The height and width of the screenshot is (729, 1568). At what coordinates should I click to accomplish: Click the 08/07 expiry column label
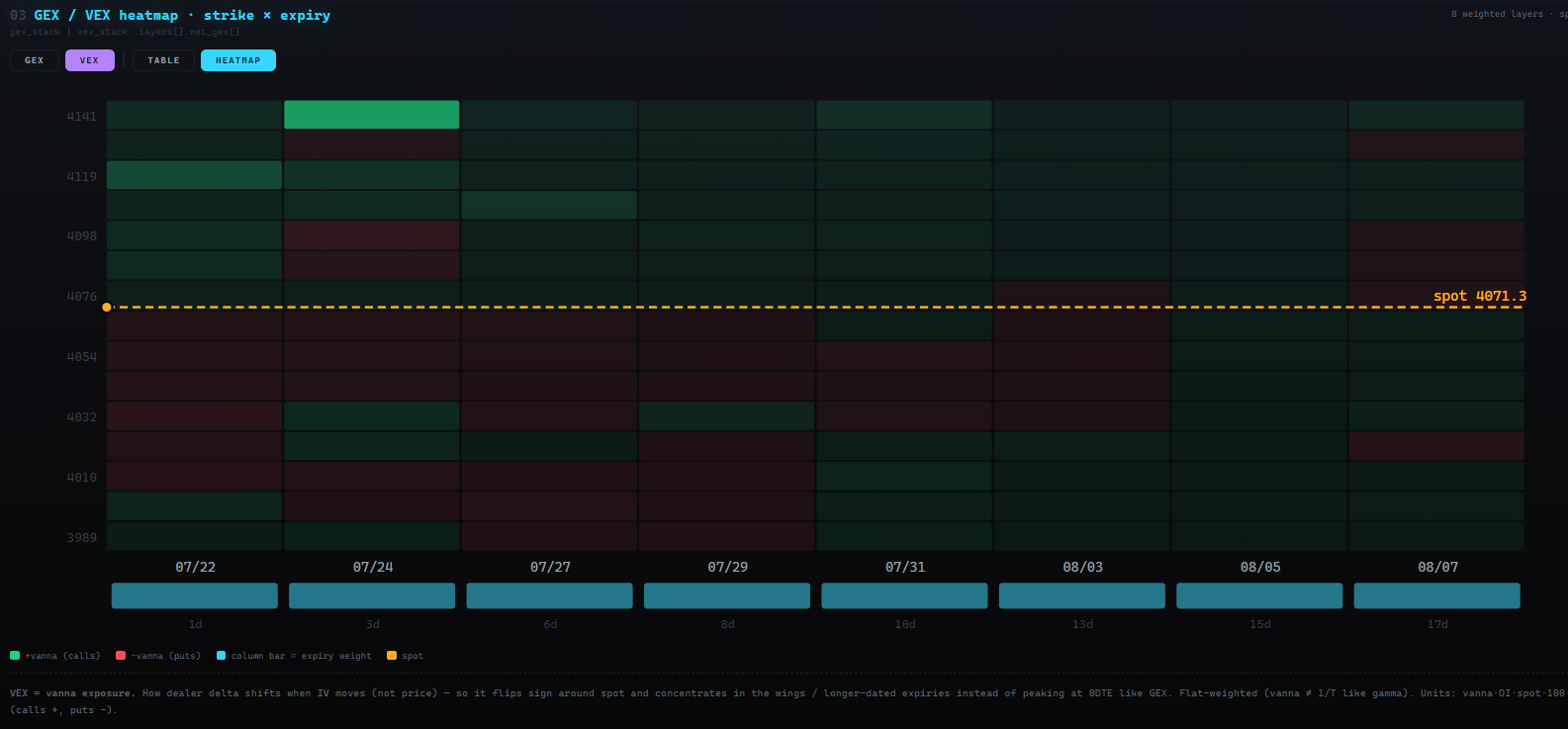click(x=1438, y=567)
